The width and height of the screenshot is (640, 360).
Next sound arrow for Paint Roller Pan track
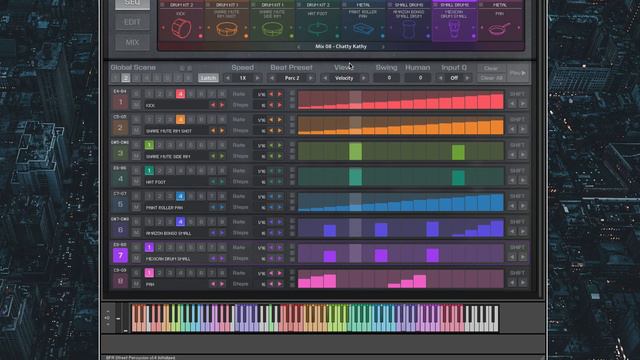[x=222, y=207]
